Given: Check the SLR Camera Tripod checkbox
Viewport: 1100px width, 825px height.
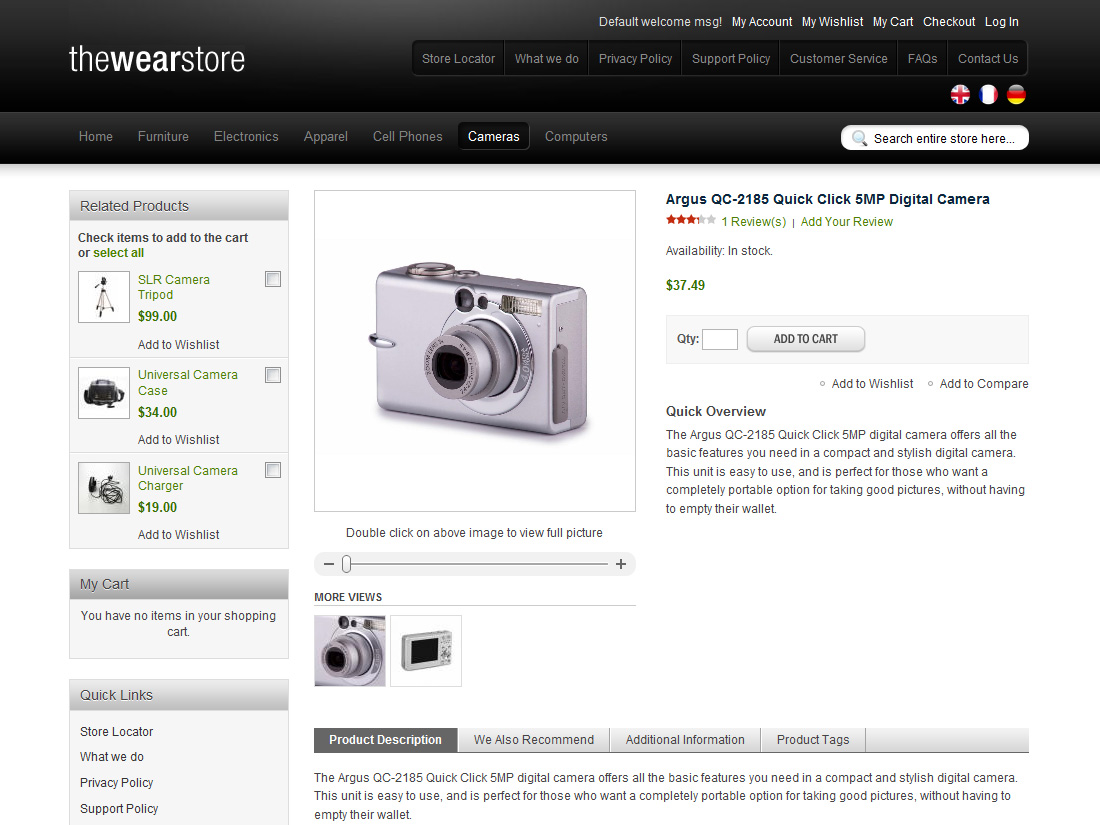Looking at the screenshot, I should [273, 279].
